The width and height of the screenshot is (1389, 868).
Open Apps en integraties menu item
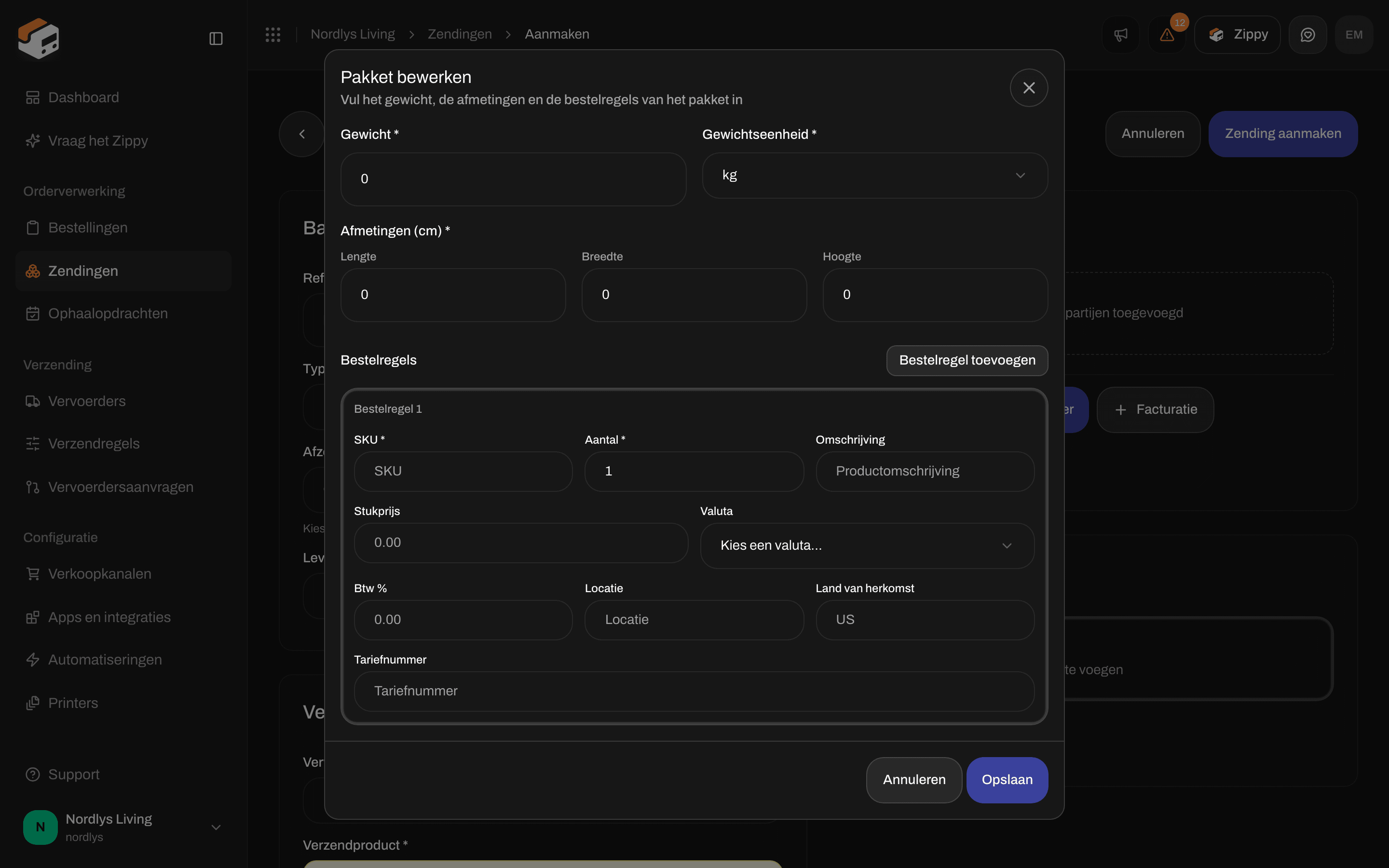point(123,617)
